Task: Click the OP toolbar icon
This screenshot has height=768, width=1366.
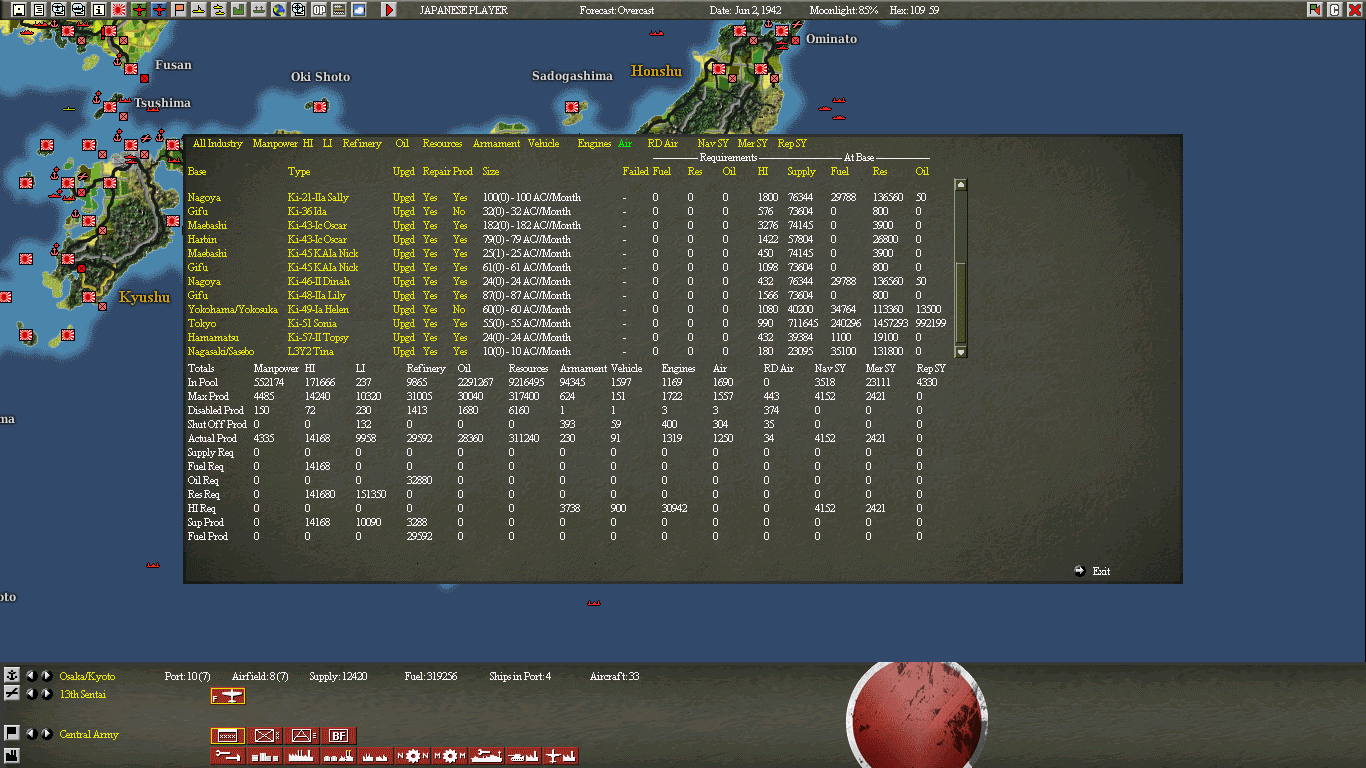Action: [319, 10]
